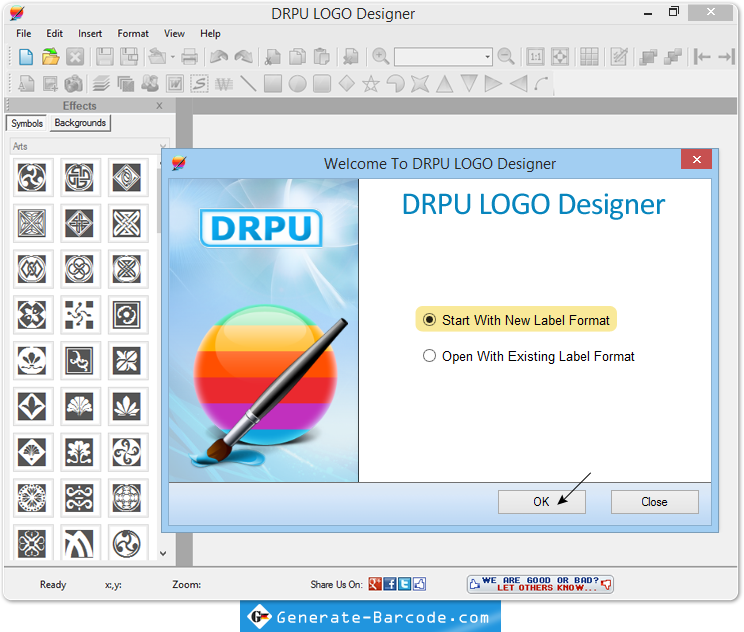Click the Zoom In magnifier icon
The width and height of the screenshot is (744, 632).
[380, 57]
